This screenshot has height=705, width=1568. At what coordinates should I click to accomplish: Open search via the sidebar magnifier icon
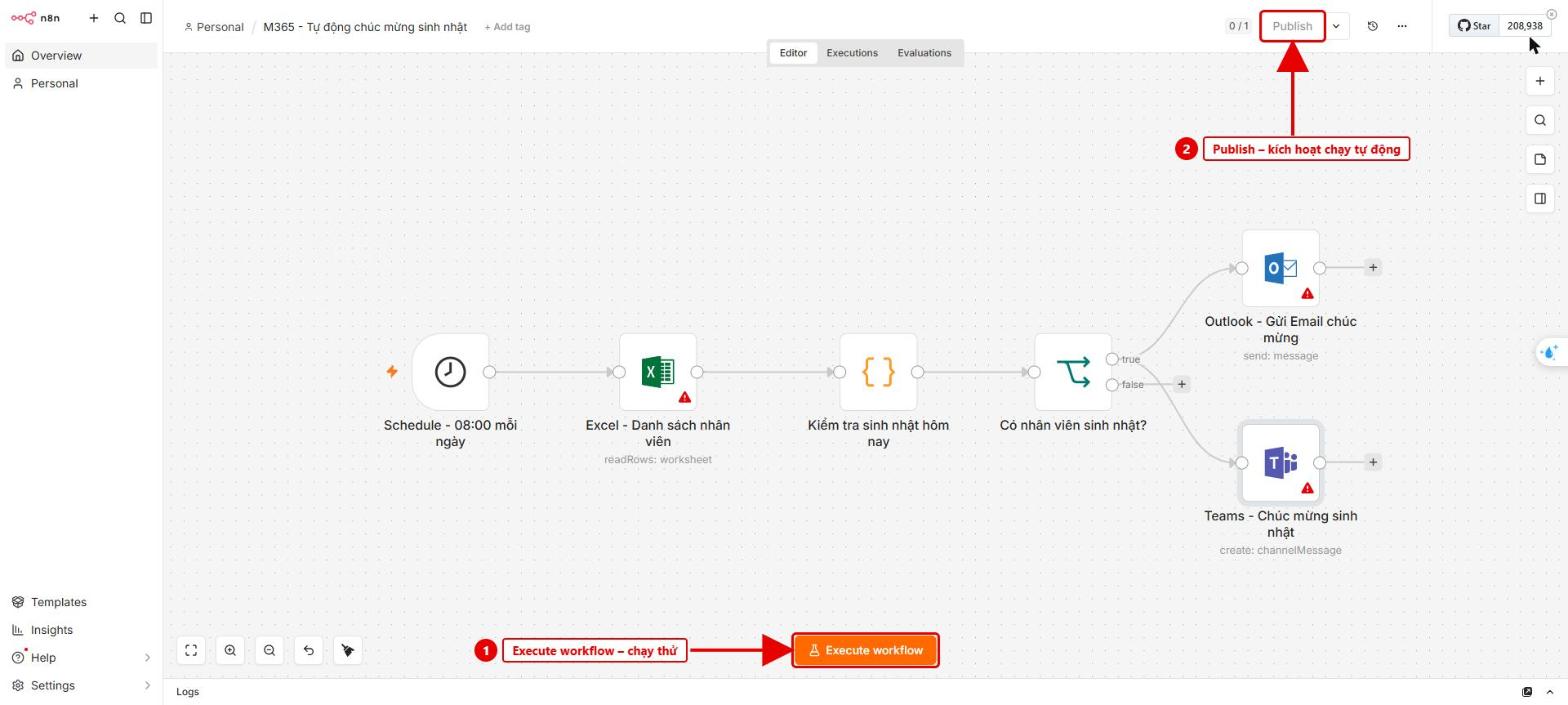coord(120,18)
